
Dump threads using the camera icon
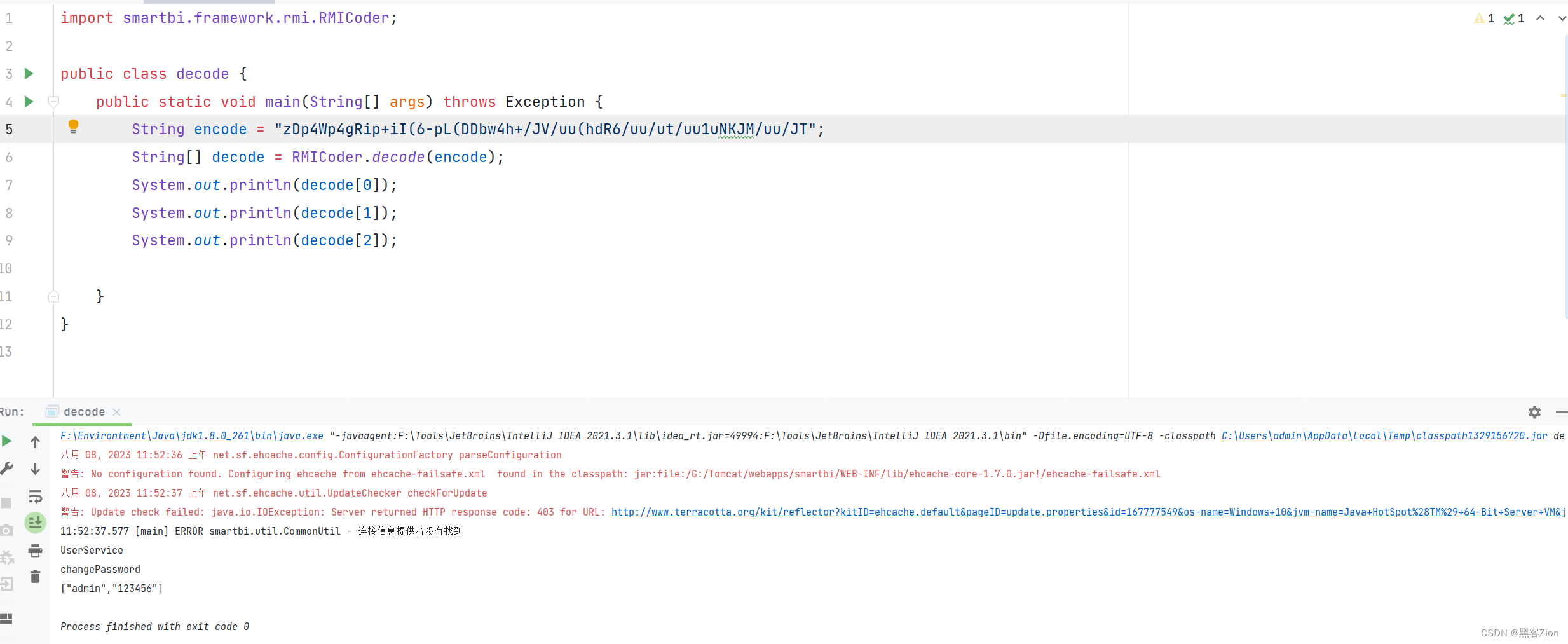pos(6,530)
